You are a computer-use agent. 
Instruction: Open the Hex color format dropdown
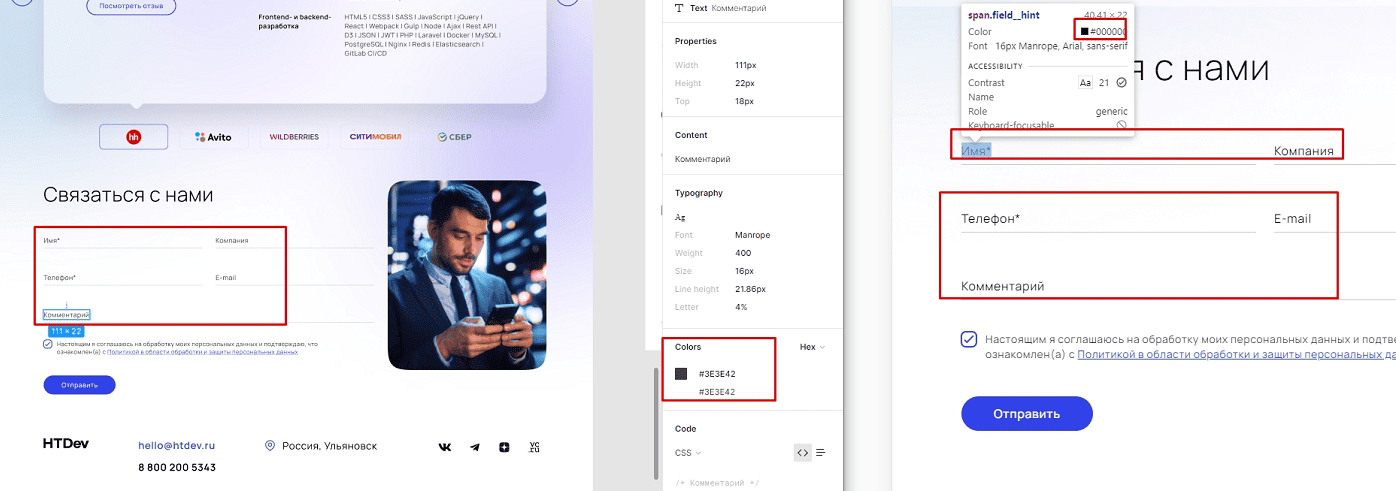point(812,347)
